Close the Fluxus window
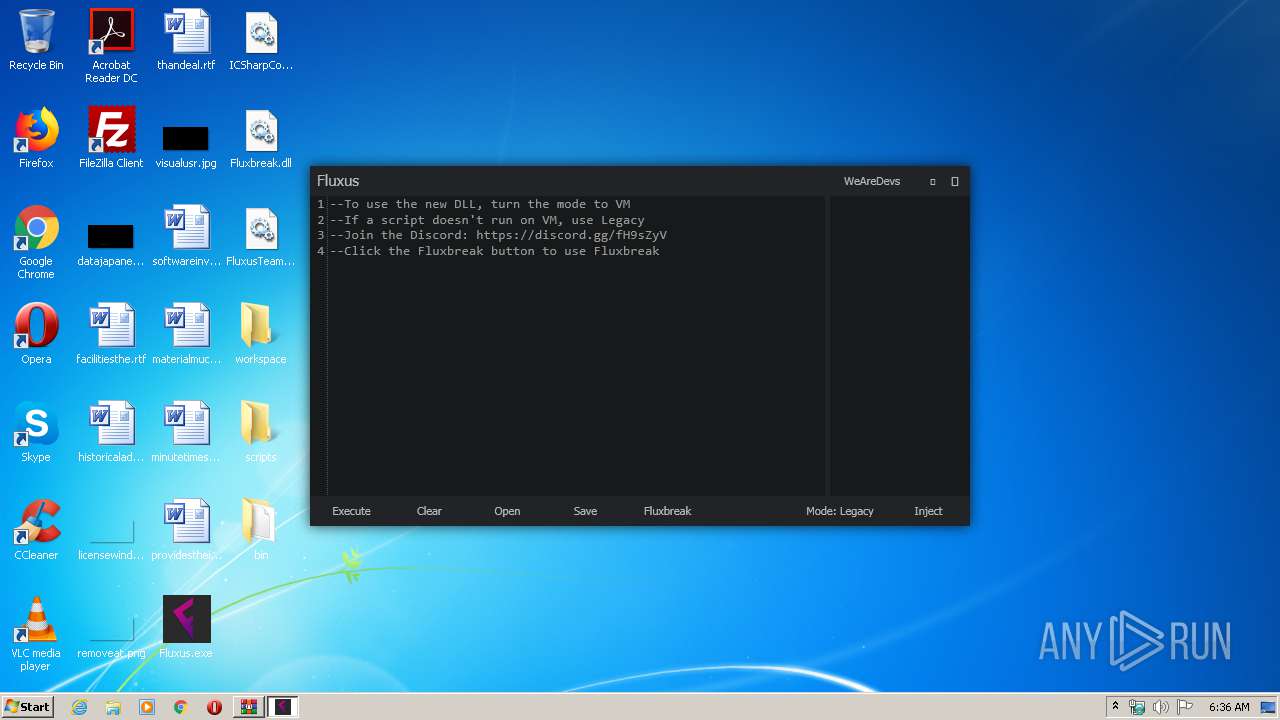The width and height of the screenshot is (1280, 720). pyautogui.click(x=955, y=182)
